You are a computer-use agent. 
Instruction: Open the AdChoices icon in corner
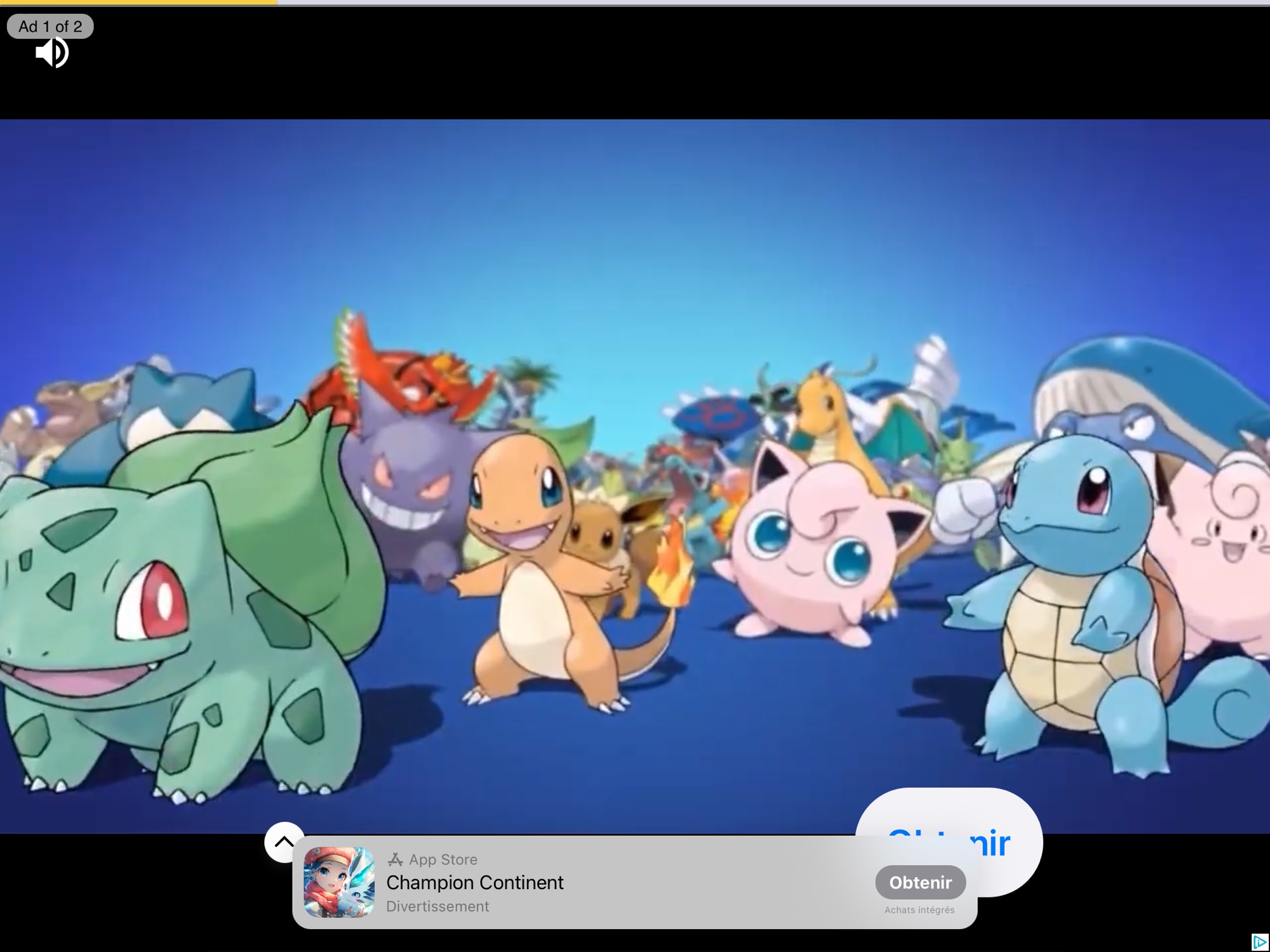click(x=1260, y=942)
